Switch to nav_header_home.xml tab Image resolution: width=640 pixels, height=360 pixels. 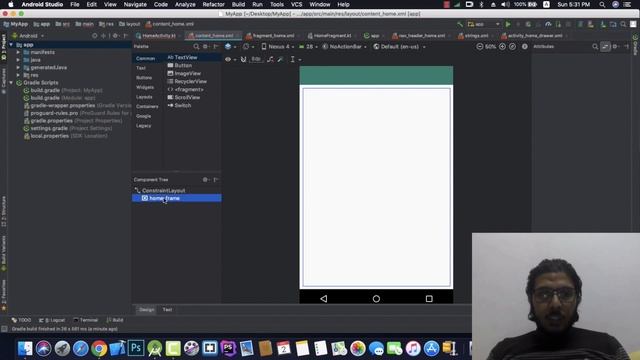pyautogui.click(x=421, y=36)
